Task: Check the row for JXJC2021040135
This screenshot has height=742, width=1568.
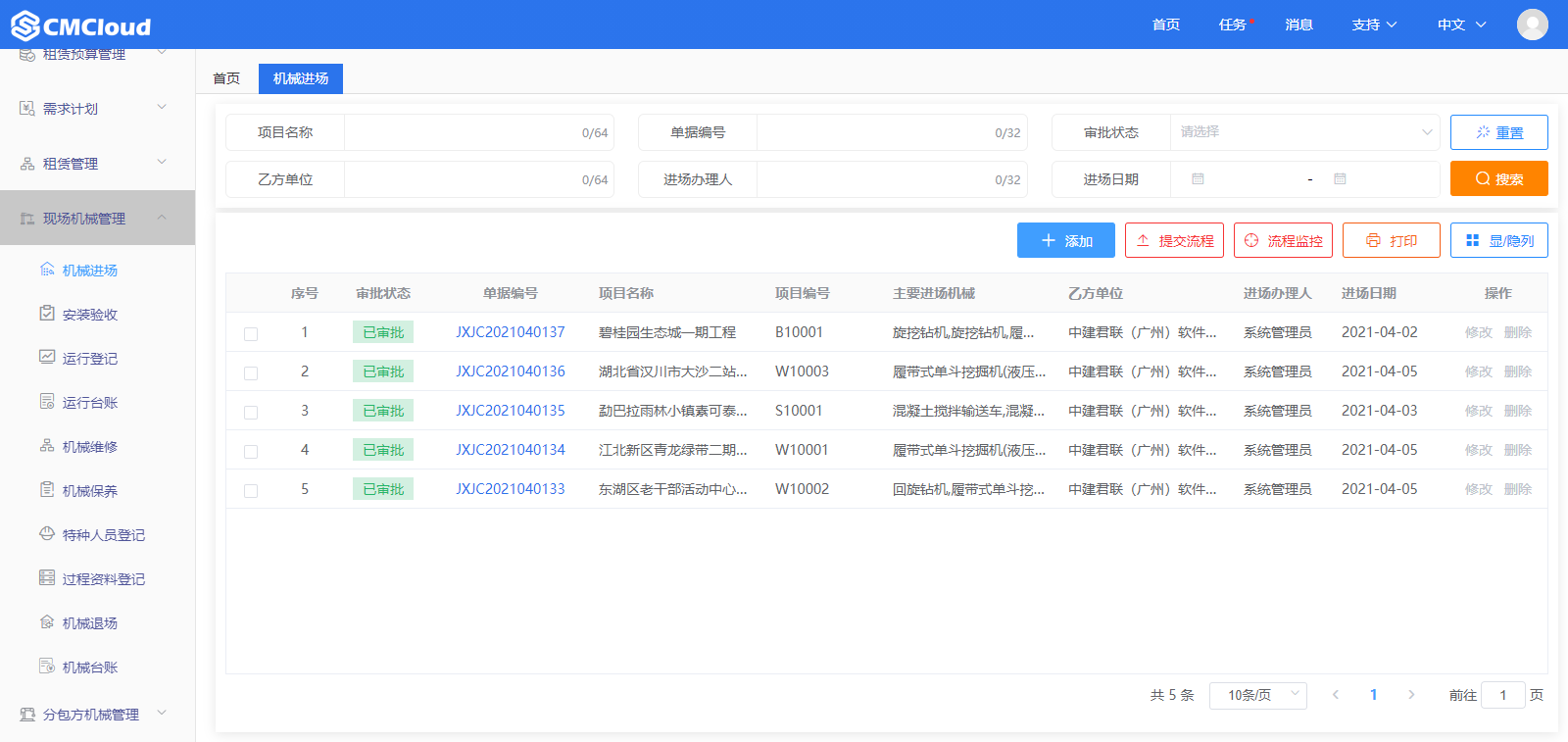Action: click(251, 412)
